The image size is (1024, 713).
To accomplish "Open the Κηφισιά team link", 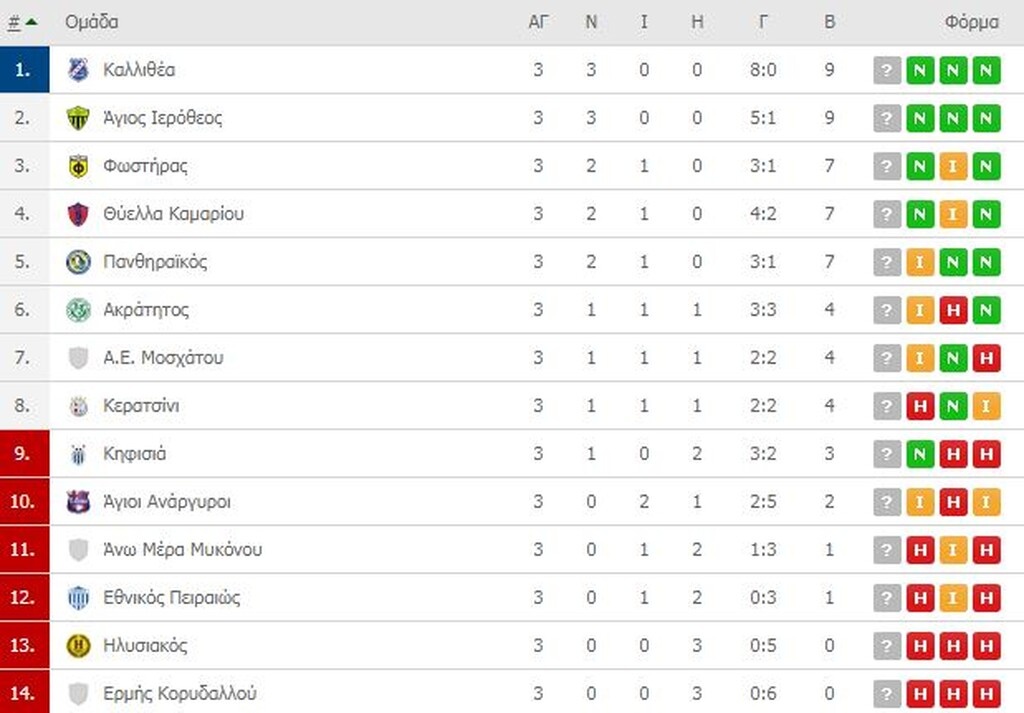I will [x=134, y=454].
